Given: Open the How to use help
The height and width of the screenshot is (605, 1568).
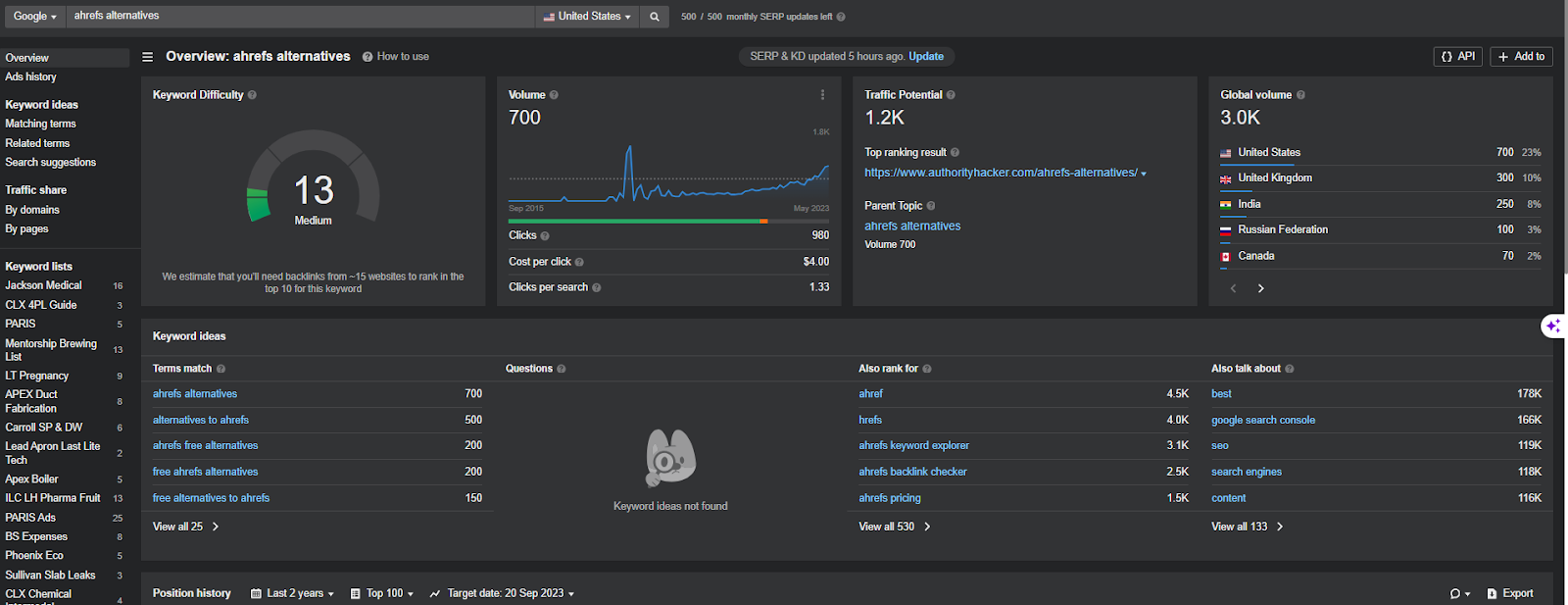Looking at the screenshot, I should click(x=396, y=57).
